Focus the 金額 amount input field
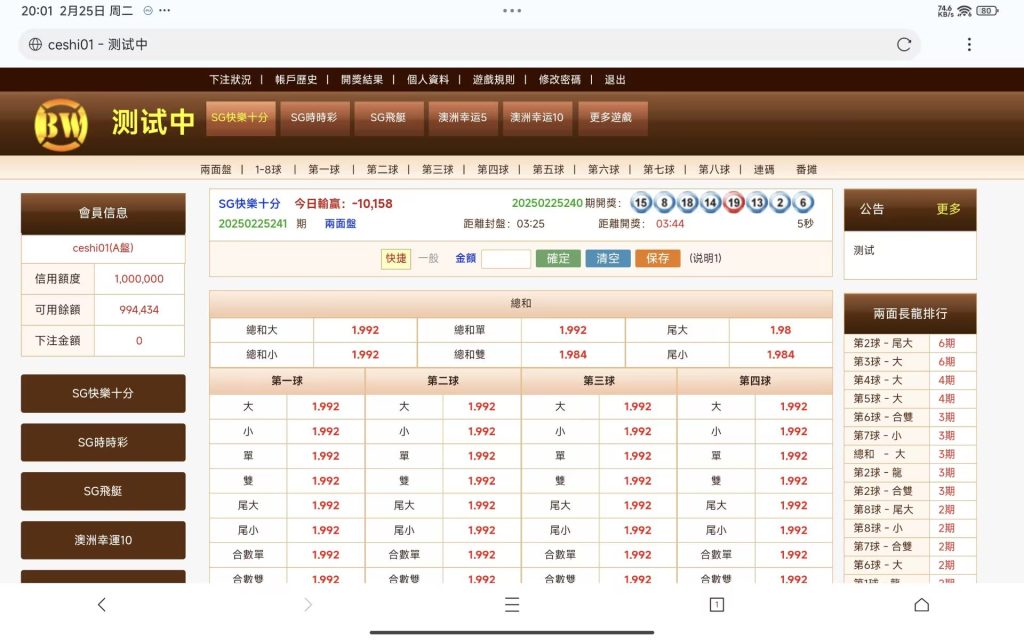 pos(506,259)
